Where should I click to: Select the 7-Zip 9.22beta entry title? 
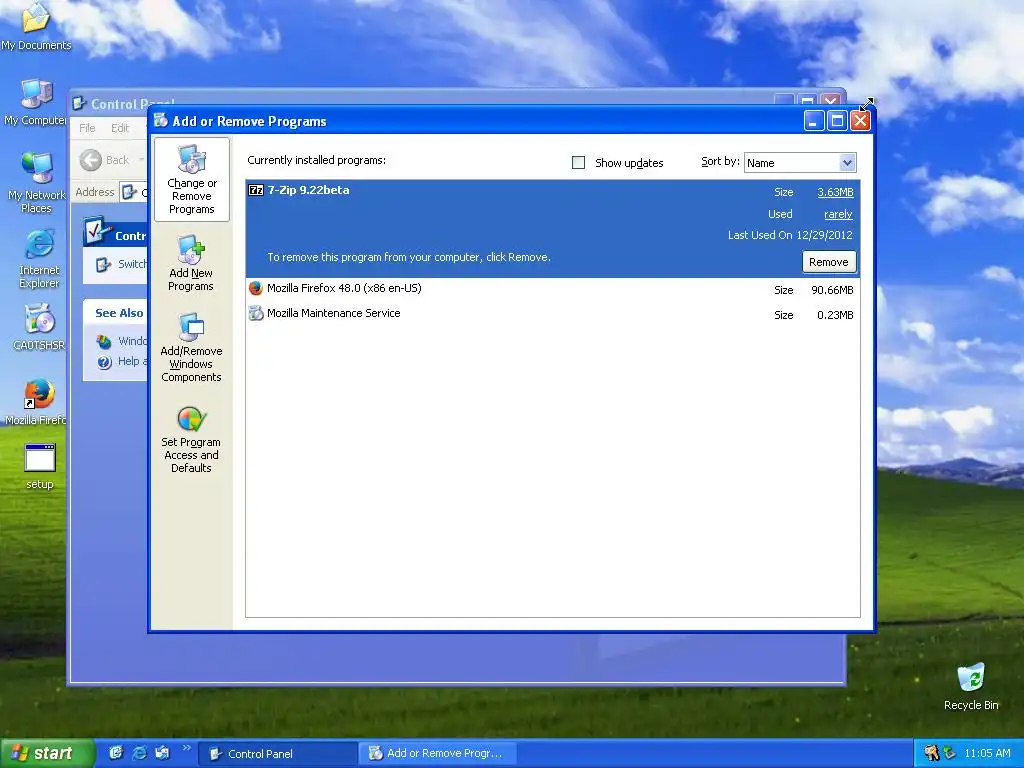308,190
